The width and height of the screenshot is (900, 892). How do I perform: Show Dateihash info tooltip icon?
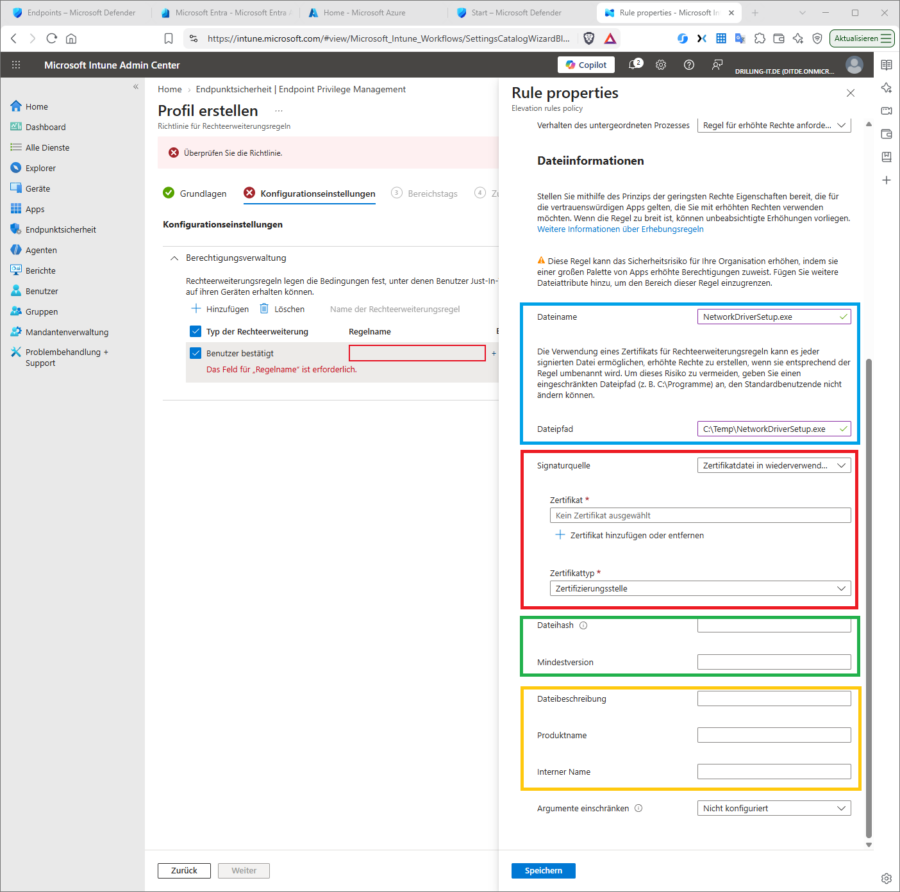click(x=583, y=626)
